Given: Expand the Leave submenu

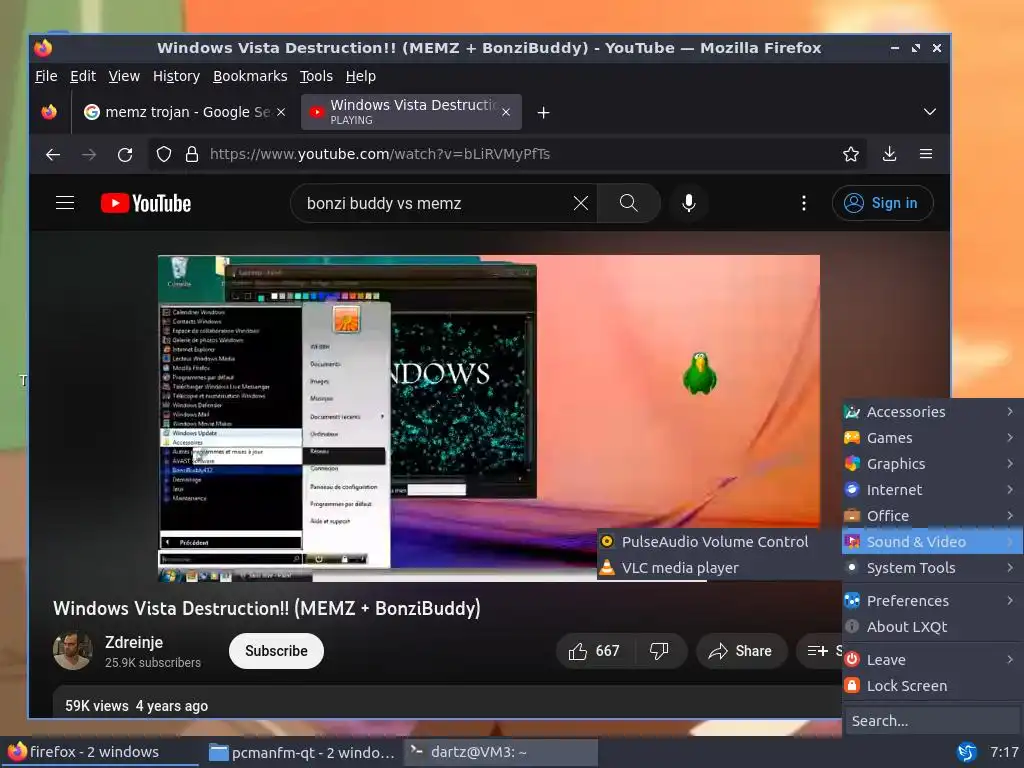Looking at the screenshot, I should (932, 660).
